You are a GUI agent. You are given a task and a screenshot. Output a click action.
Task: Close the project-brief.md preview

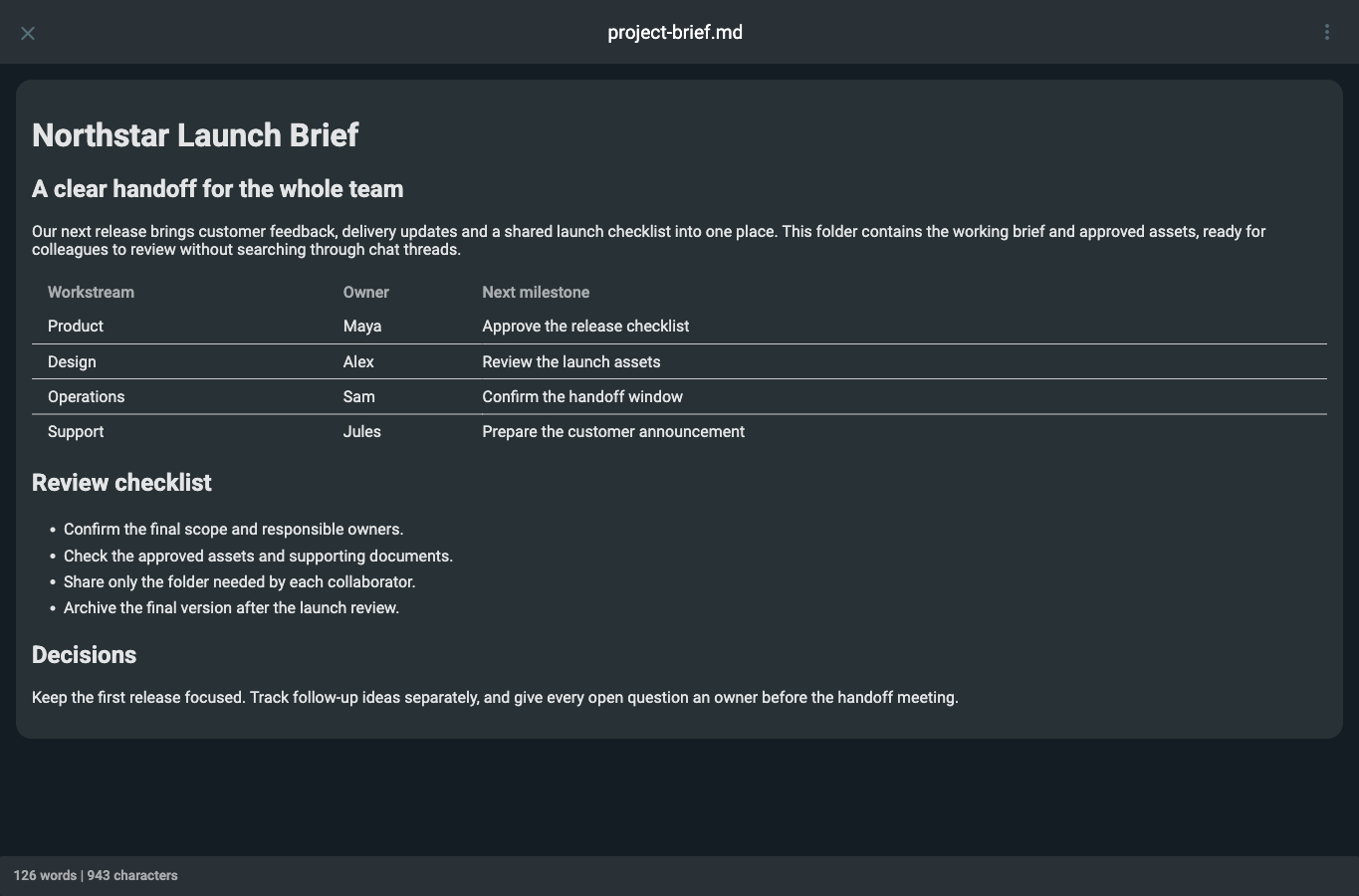coord(28,33)
